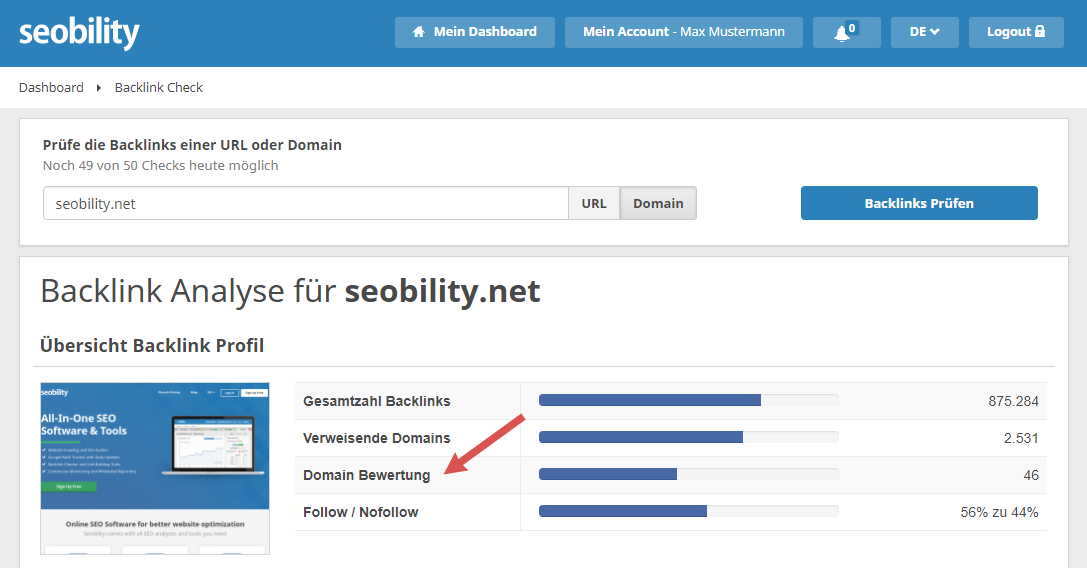Screen dimensions: 1087x568
Task: Click the domain rating value 46
Action: click(x=1031, y=475)
